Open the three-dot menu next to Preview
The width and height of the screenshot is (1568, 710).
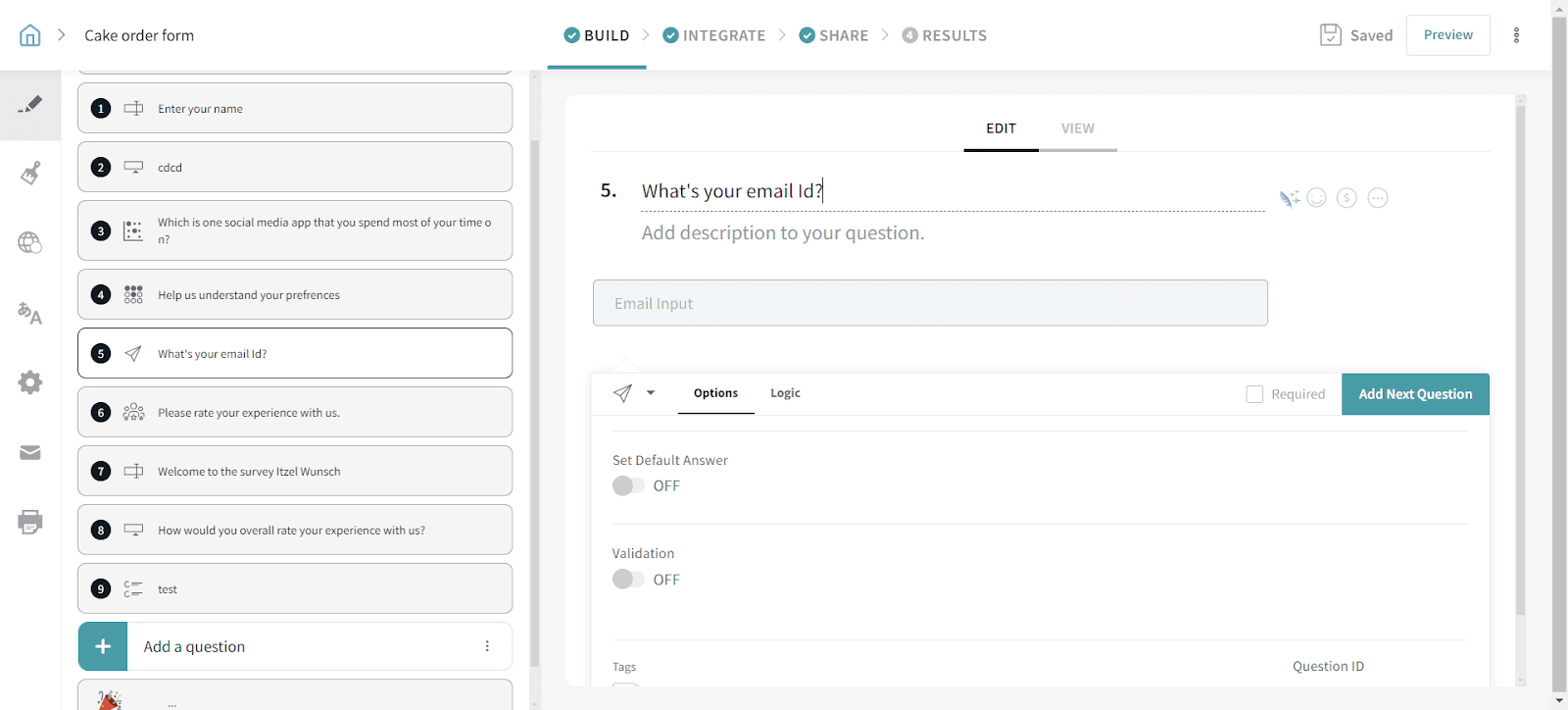(1516, 35)
